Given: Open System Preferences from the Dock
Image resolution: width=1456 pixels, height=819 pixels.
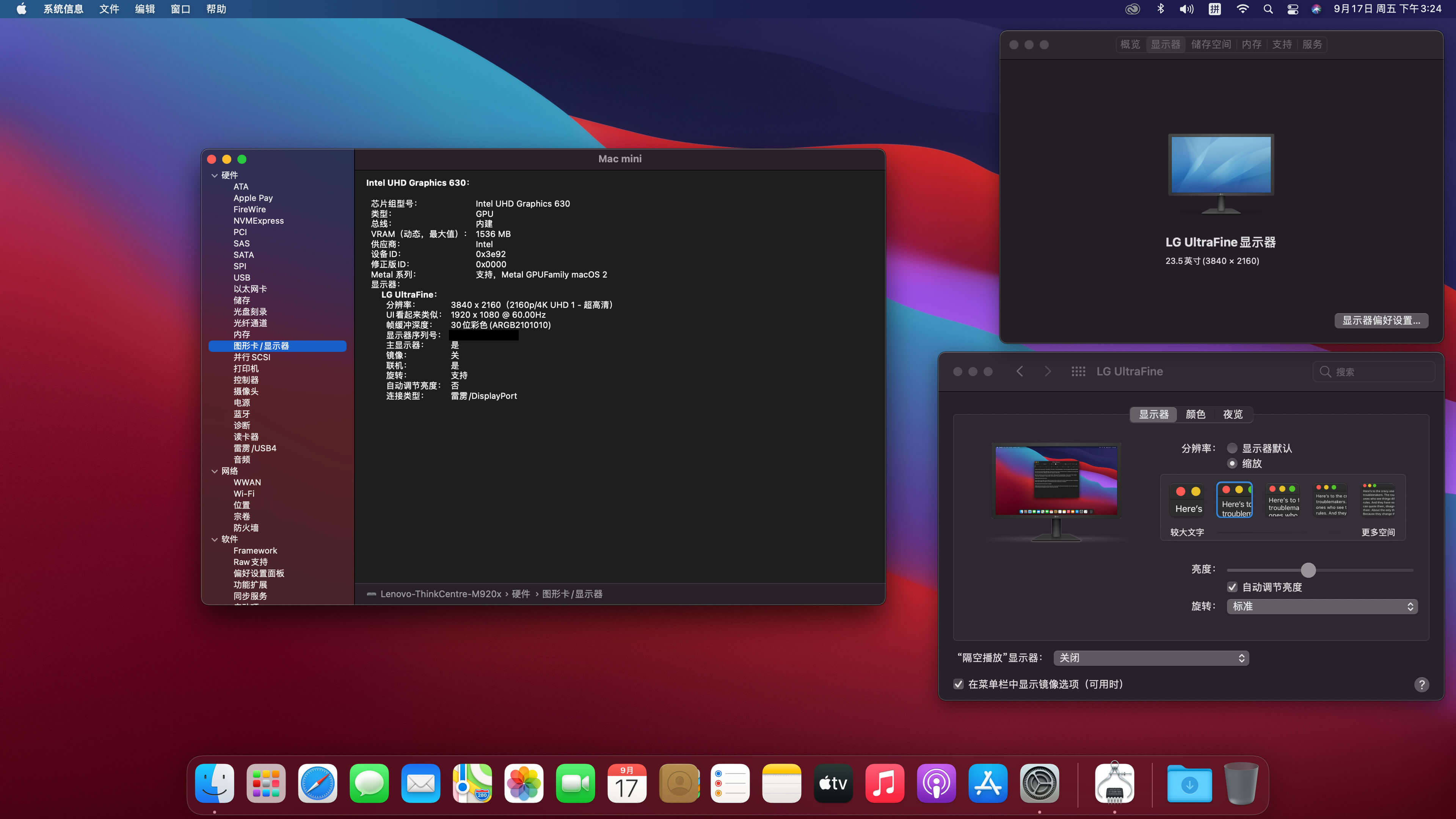Looking at the screenshot, I should coord(1039,783).
